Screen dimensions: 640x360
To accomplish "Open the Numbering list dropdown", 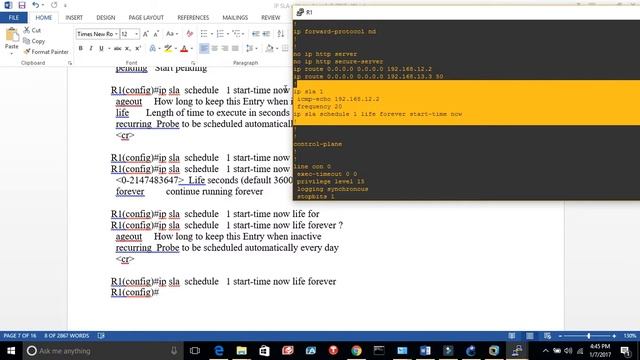I will pyautogui.click(x=228, y=34).
